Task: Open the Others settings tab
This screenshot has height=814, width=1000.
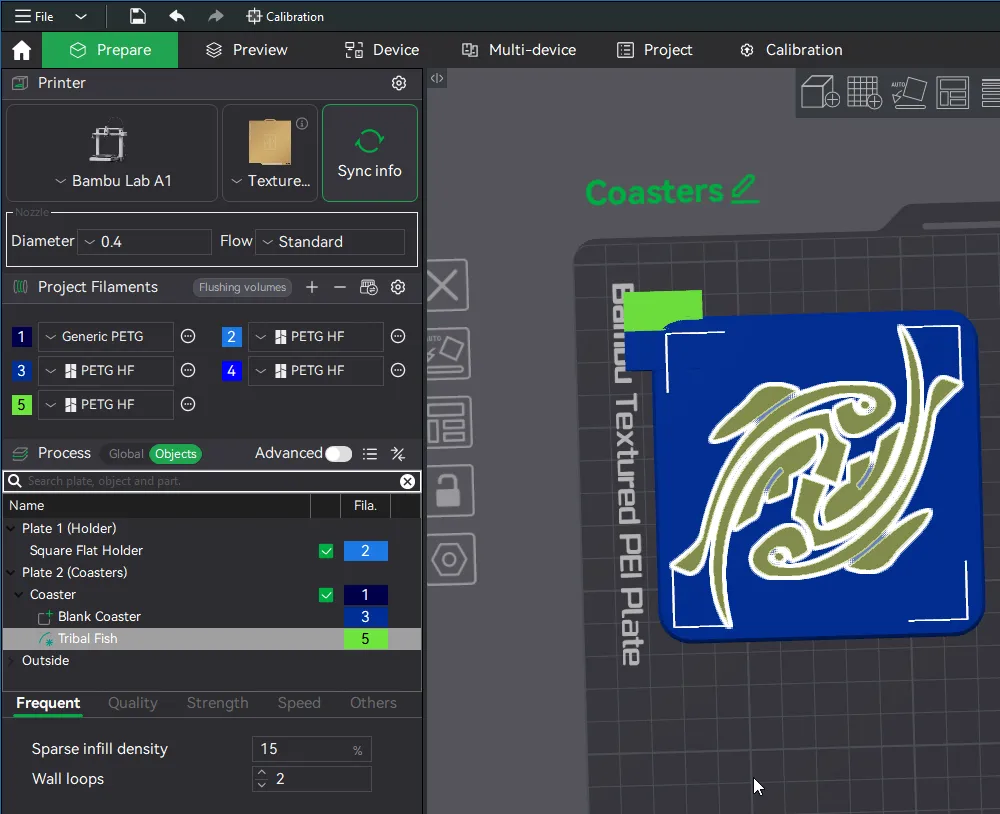Action: 373,703
